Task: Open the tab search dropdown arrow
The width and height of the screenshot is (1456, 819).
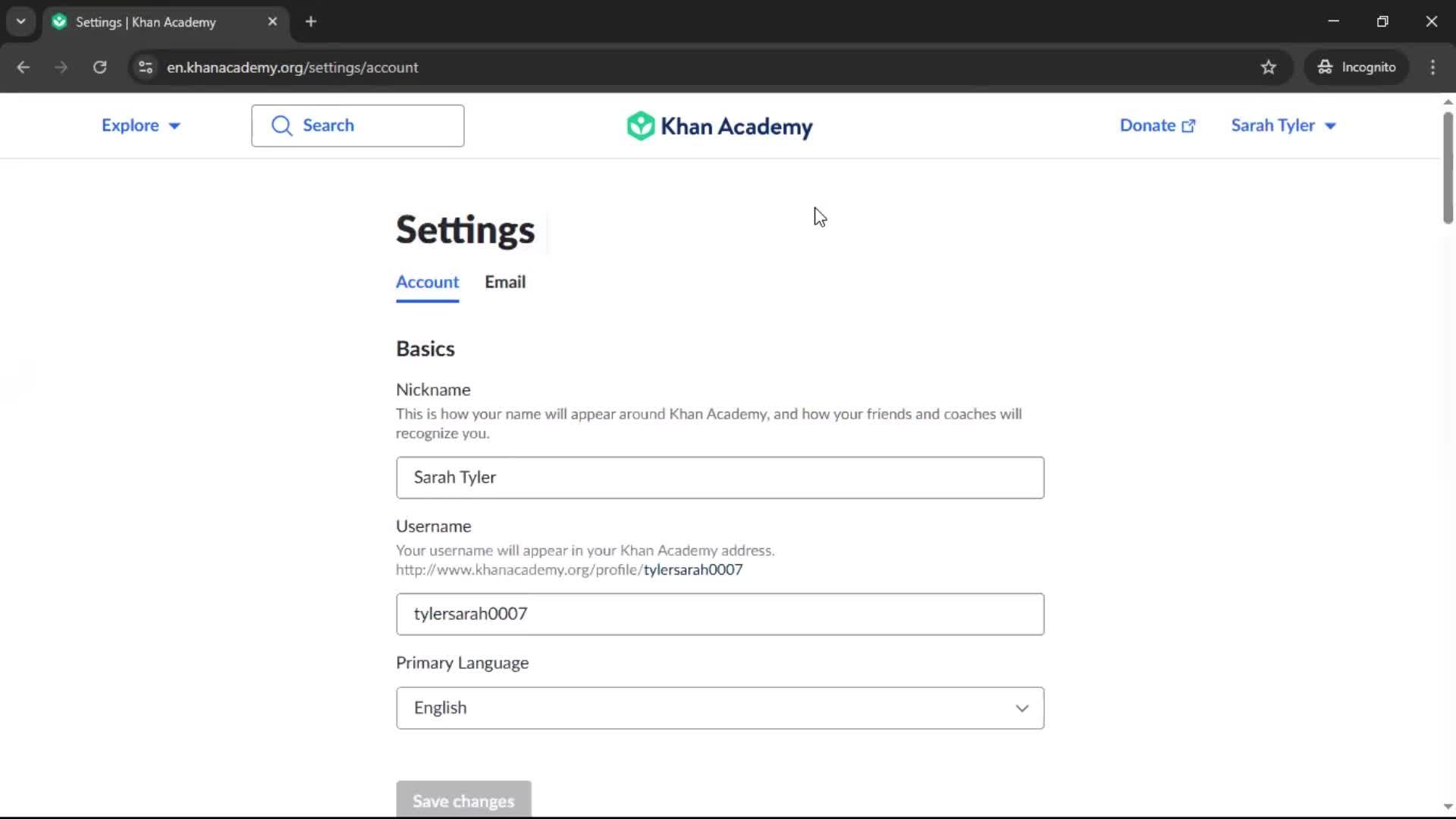Action: click(21, 22)
